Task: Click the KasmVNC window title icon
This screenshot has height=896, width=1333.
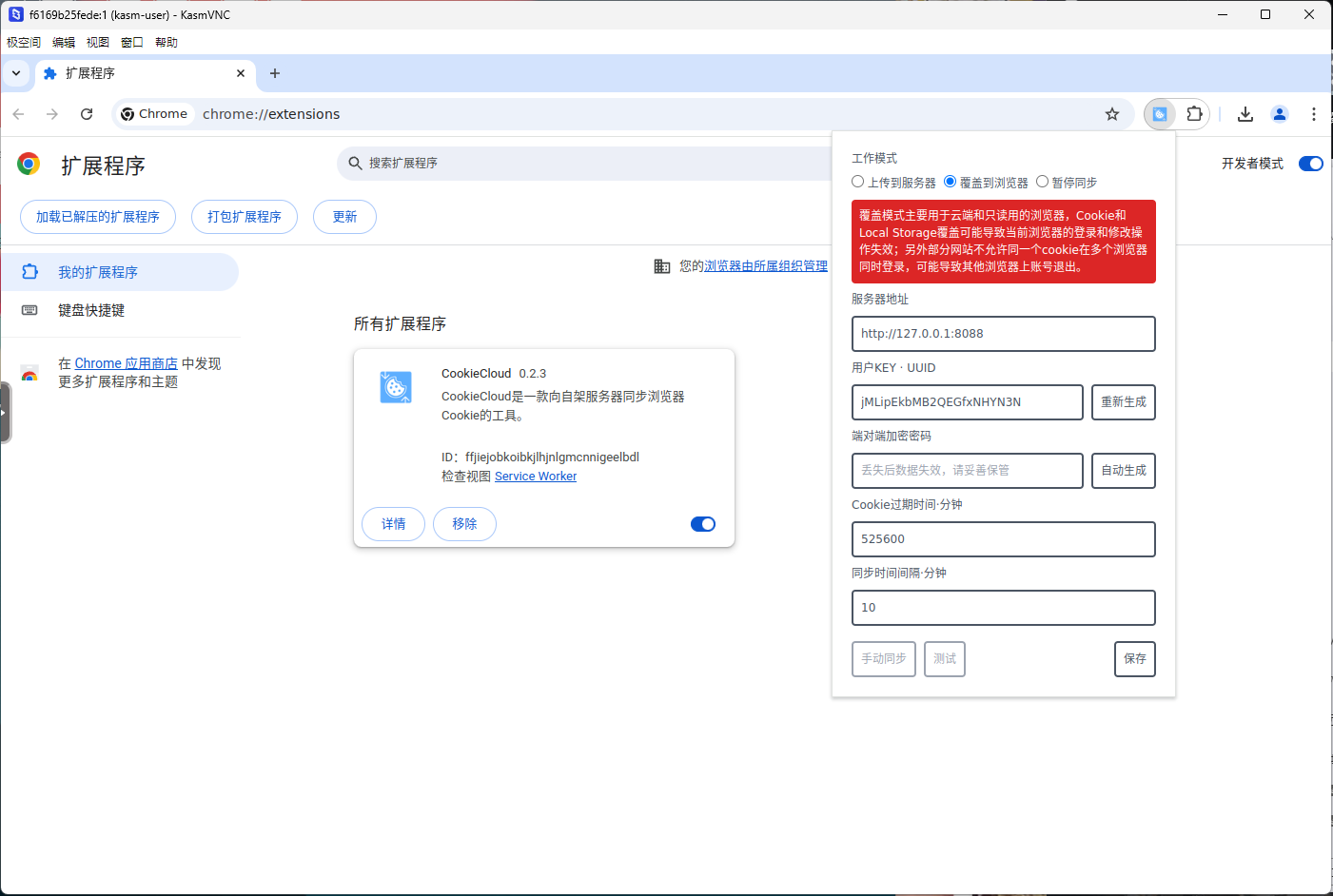Action: point(16,14)
